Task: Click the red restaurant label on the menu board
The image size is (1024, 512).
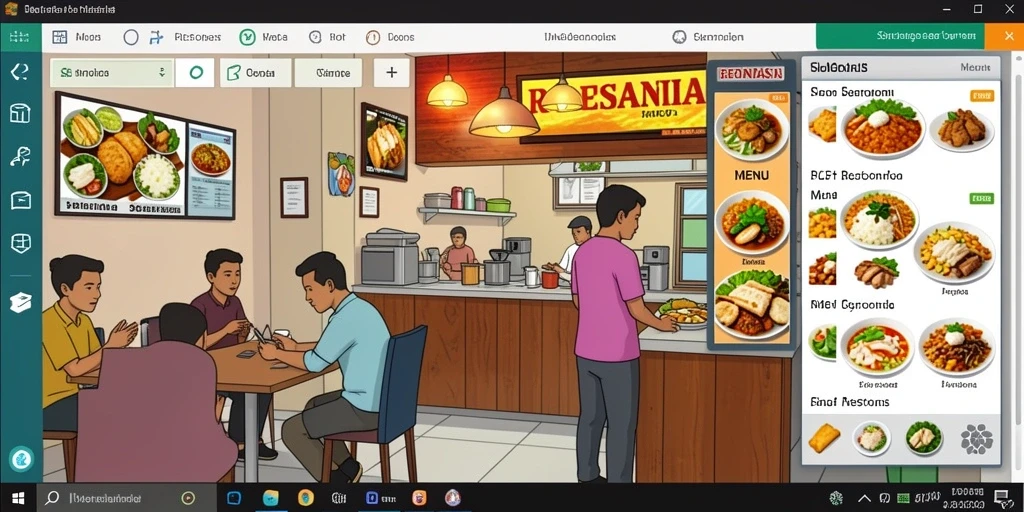Action: click(750, 74)
